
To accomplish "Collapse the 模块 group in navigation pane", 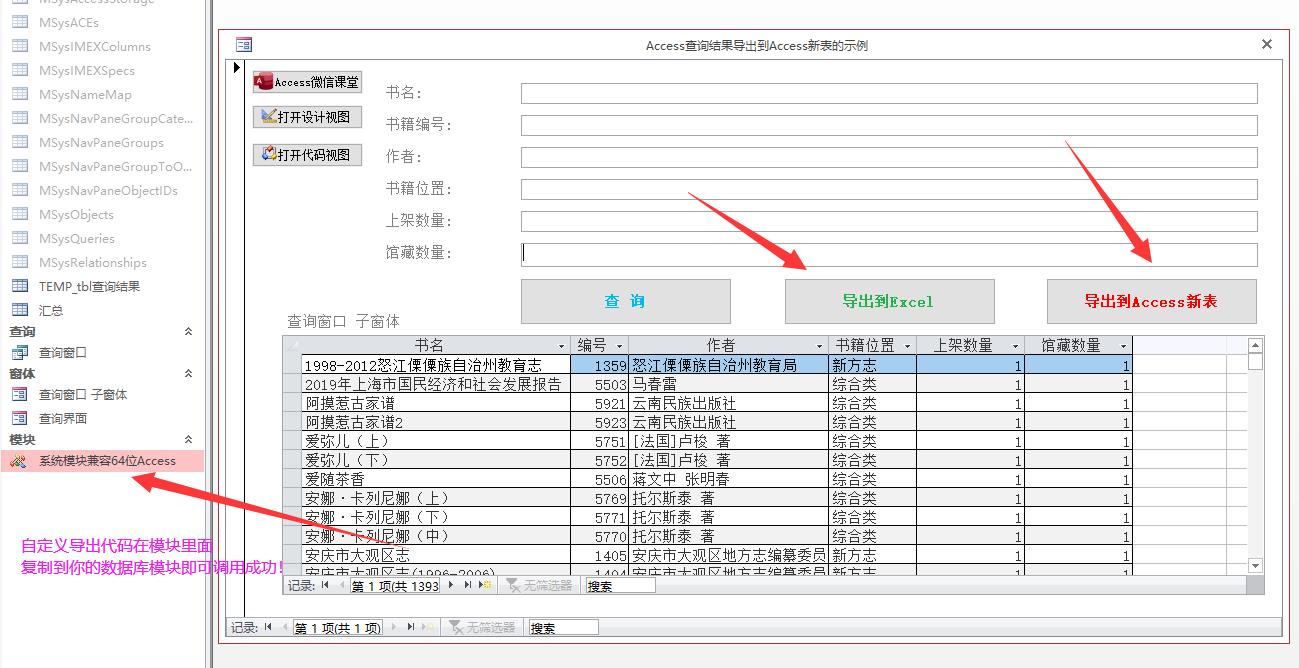I will coord(188,440).
